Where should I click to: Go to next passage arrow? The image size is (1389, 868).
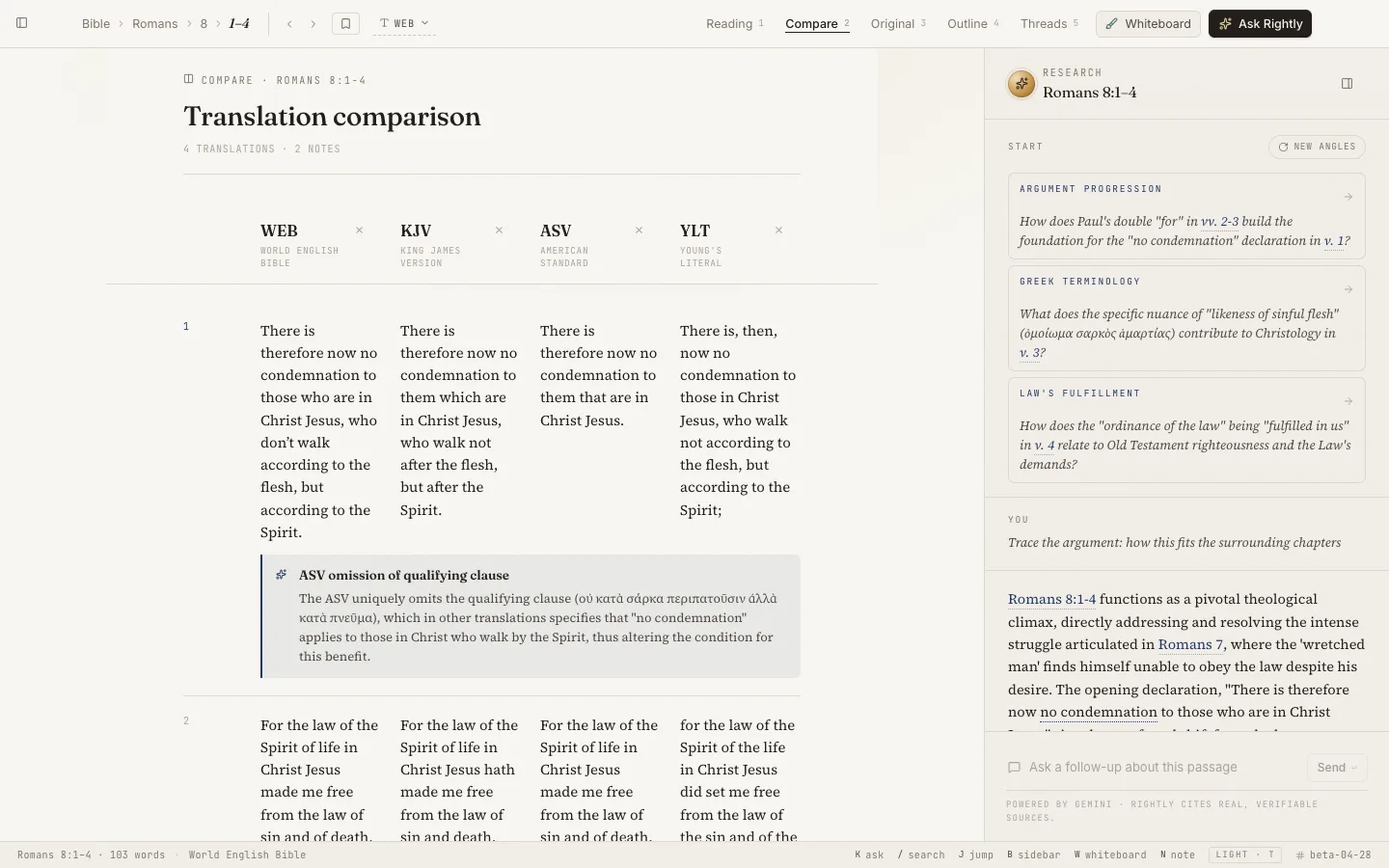click(x=313, y=23)
